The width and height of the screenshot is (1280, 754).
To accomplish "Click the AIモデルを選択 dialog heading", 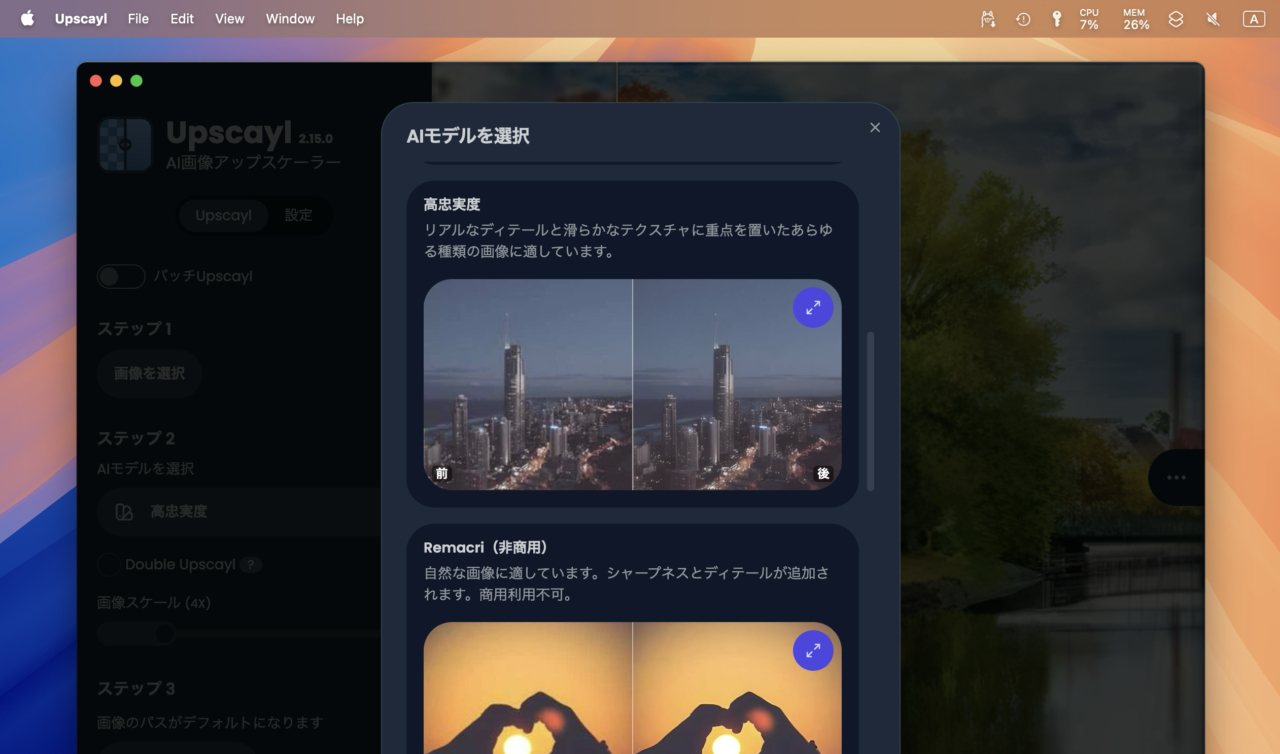I will (468, 136).
